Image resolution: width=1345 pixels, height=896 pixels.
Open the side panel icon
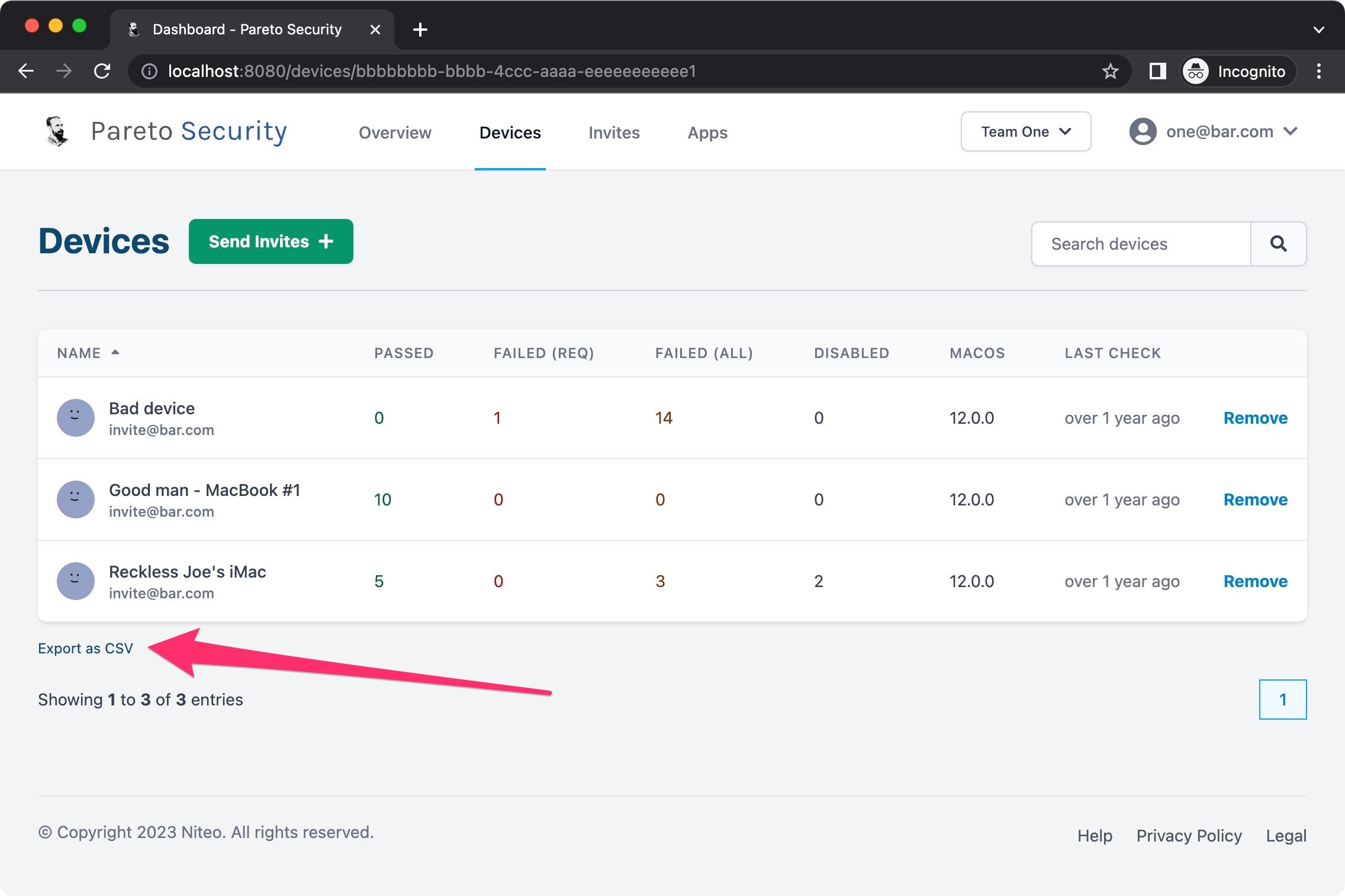click(x=1157, y=71)
